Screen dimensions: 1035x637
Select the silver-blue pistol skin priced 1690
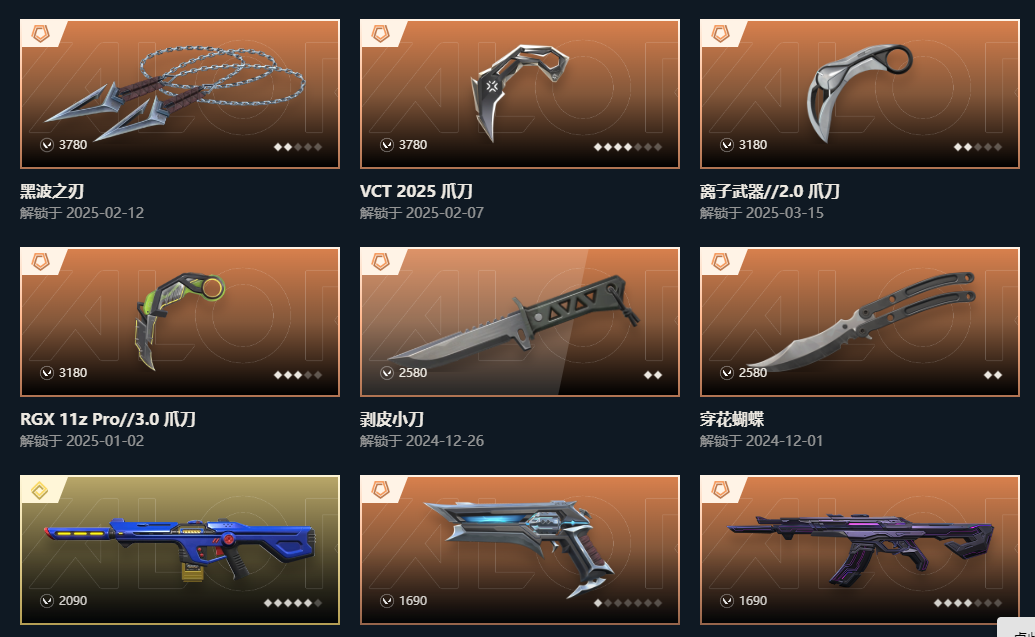(x=519, y=549)
